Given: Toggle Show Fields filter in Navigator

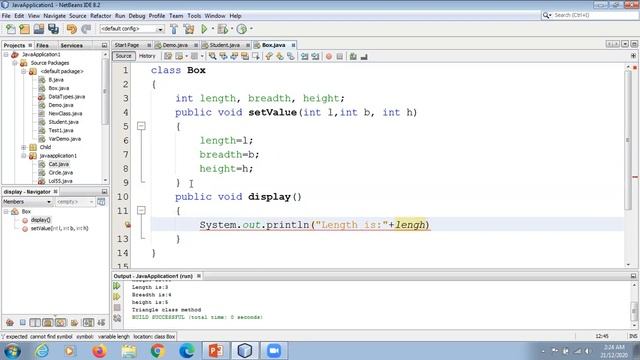Looking at the screenshot, I should (22, 322).
